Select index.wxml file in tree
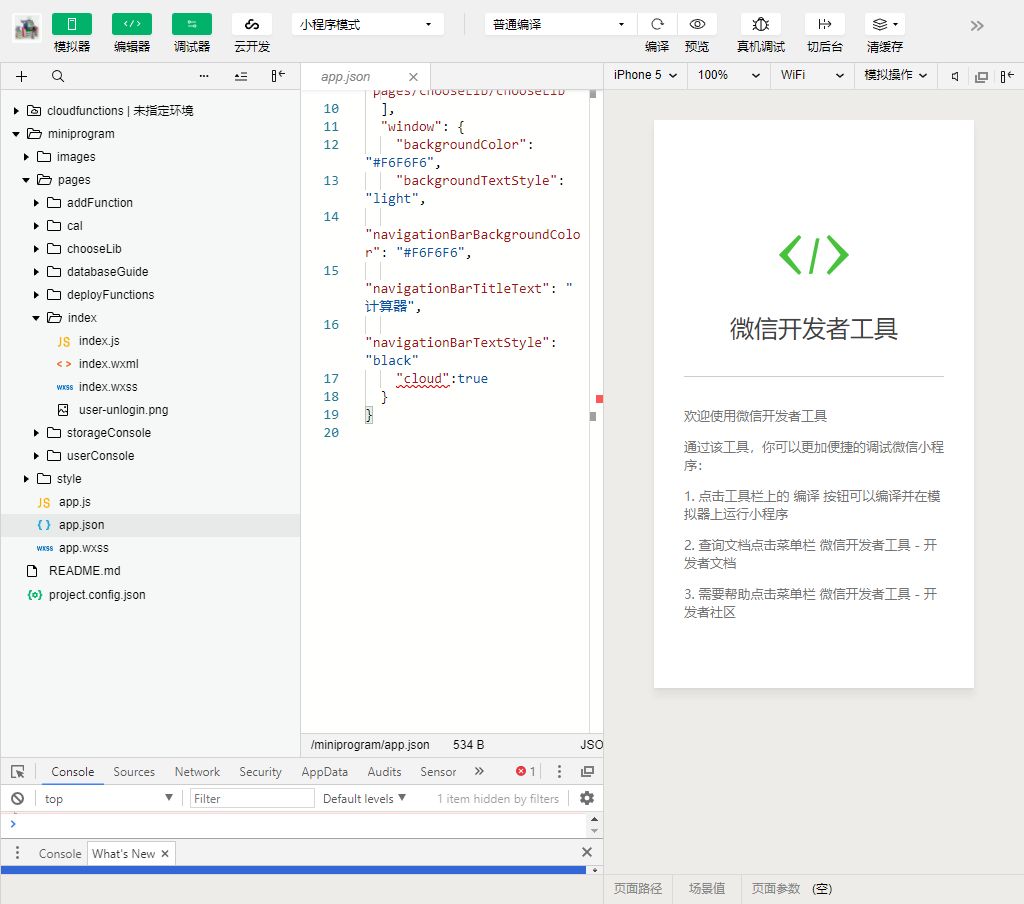The height and width of the screenshot is (904, 1024). pyautogui.click(x=108, y=364)
